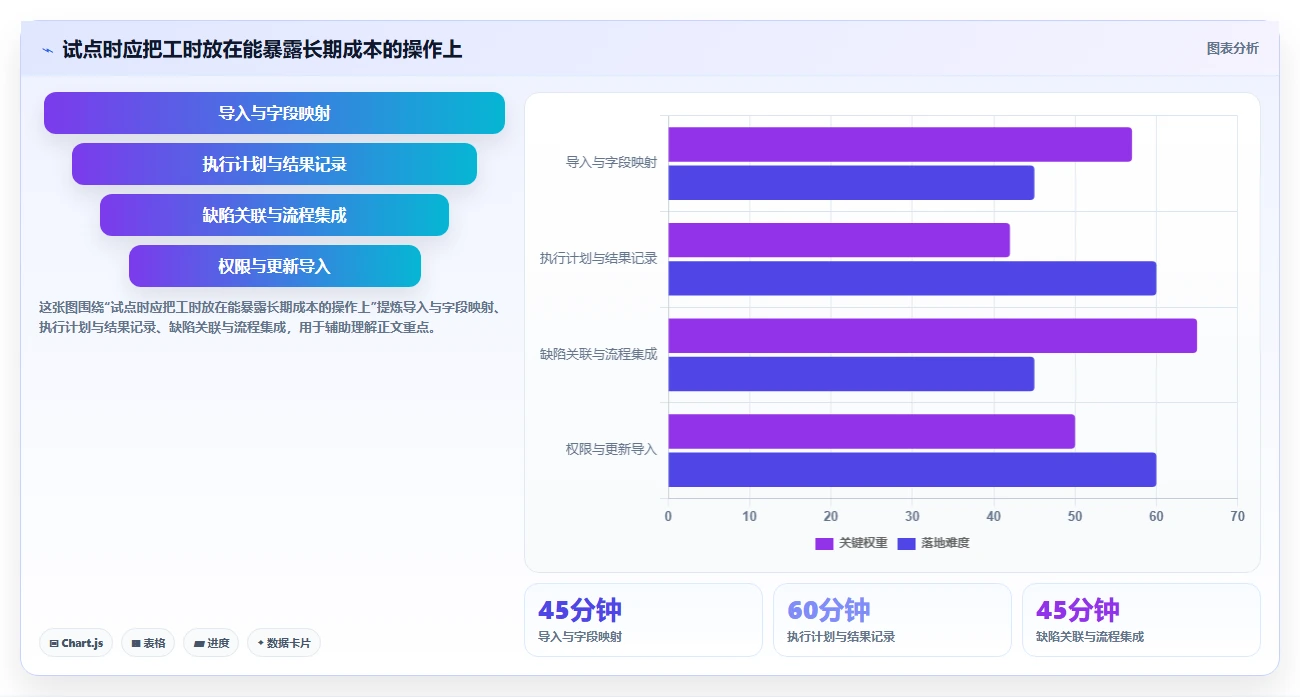Open the 60分钟 执行计划与结果记录 data card
The height and width of the screenshot is (697, 1300).
[892, 620]
